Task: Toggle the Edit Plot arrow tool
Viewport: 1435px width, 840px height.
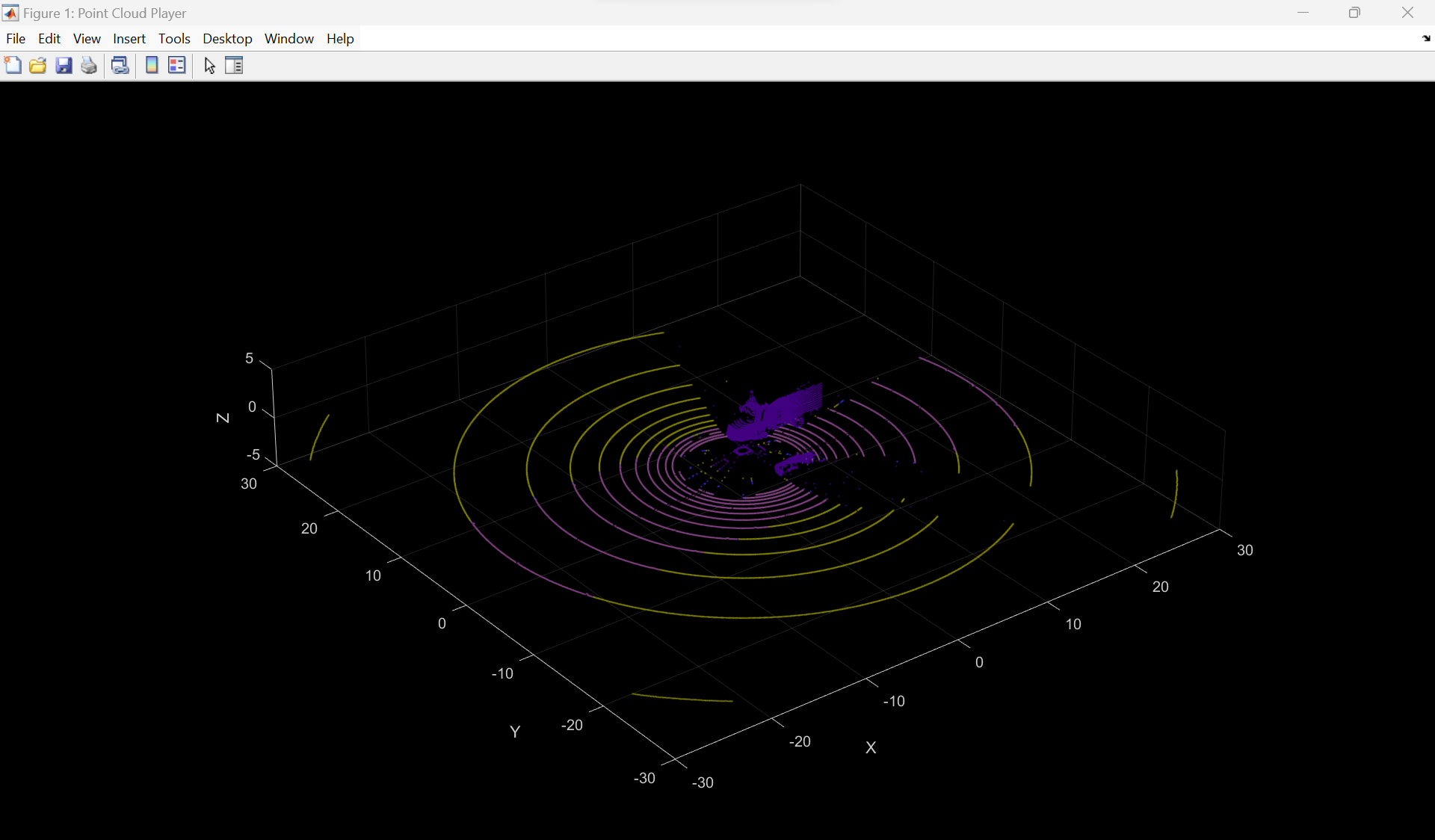Action: click(x=209, y=66)
